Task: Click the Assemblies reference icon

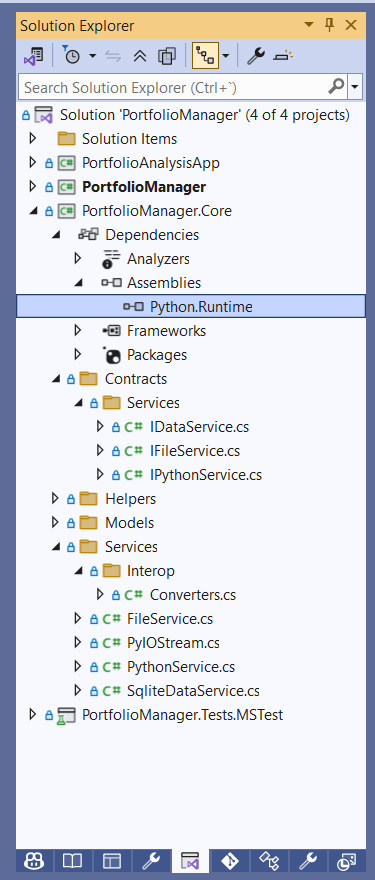Action: tap(111, 283)
